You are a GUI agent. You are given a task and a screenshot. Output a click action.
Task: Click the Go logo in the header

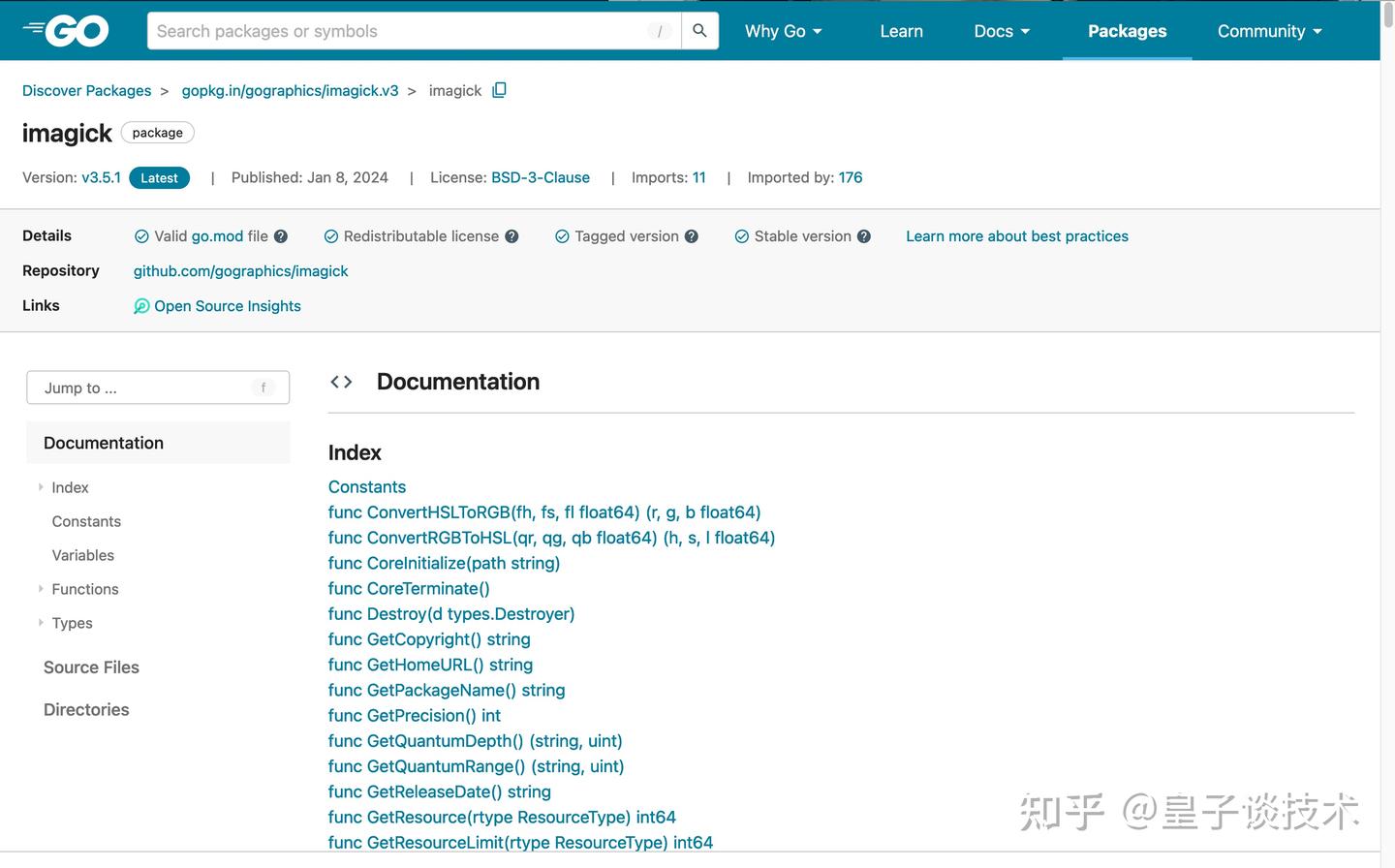click(66, 30)
